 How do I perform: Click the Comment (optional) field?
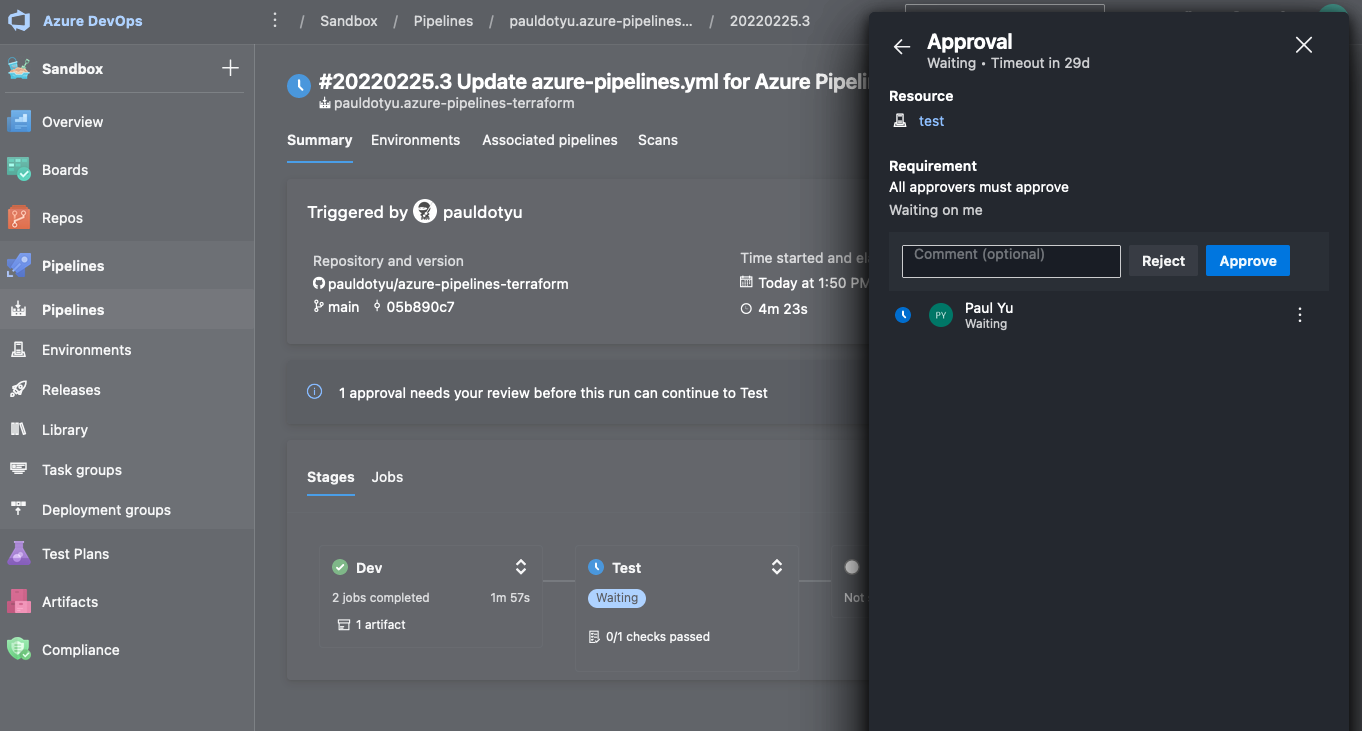[x=1011, y=261]
